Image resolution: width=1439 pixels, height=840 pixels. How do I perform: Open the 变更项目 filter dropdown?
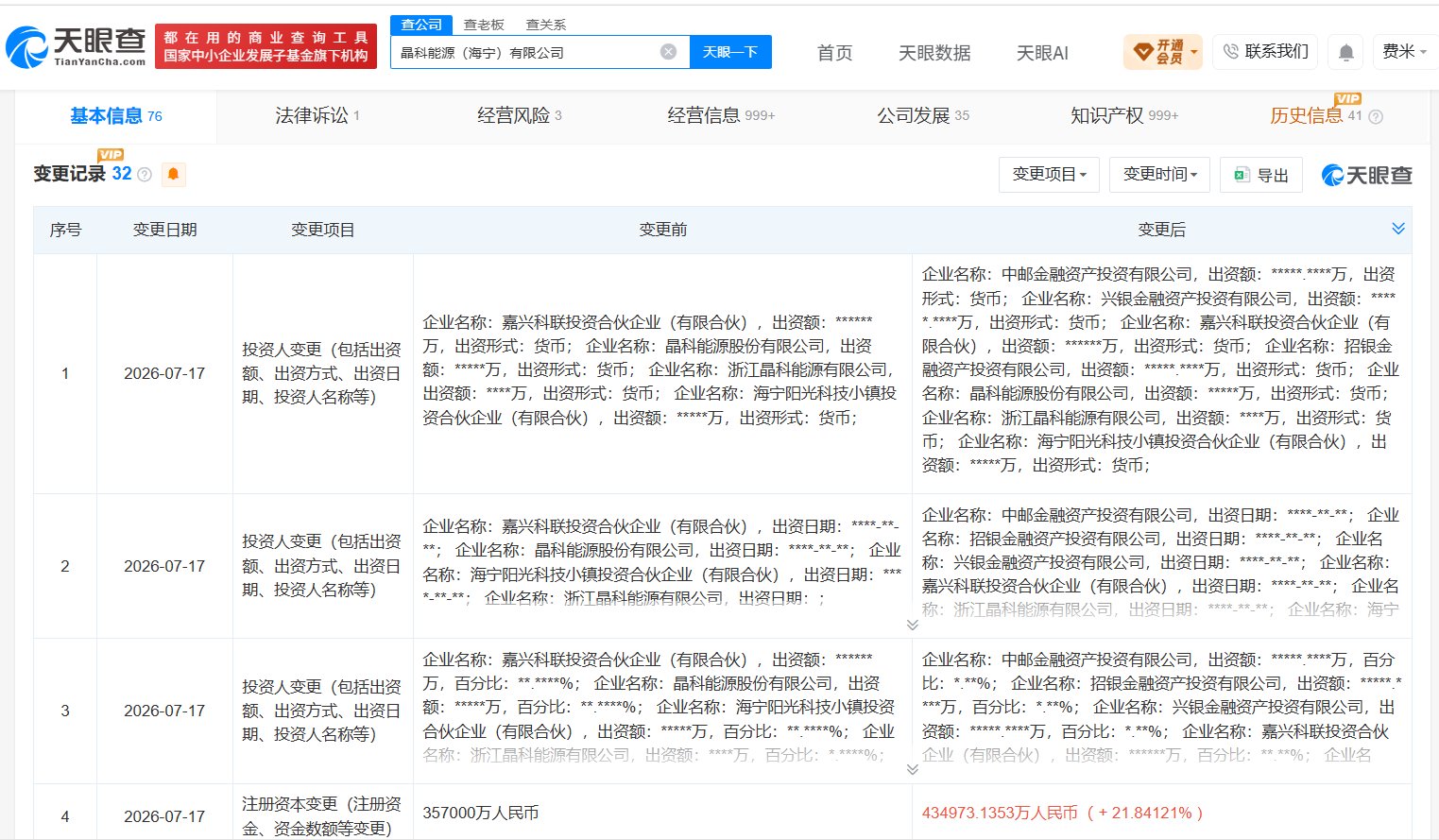pyautogui.click(x=1049, y=175)
